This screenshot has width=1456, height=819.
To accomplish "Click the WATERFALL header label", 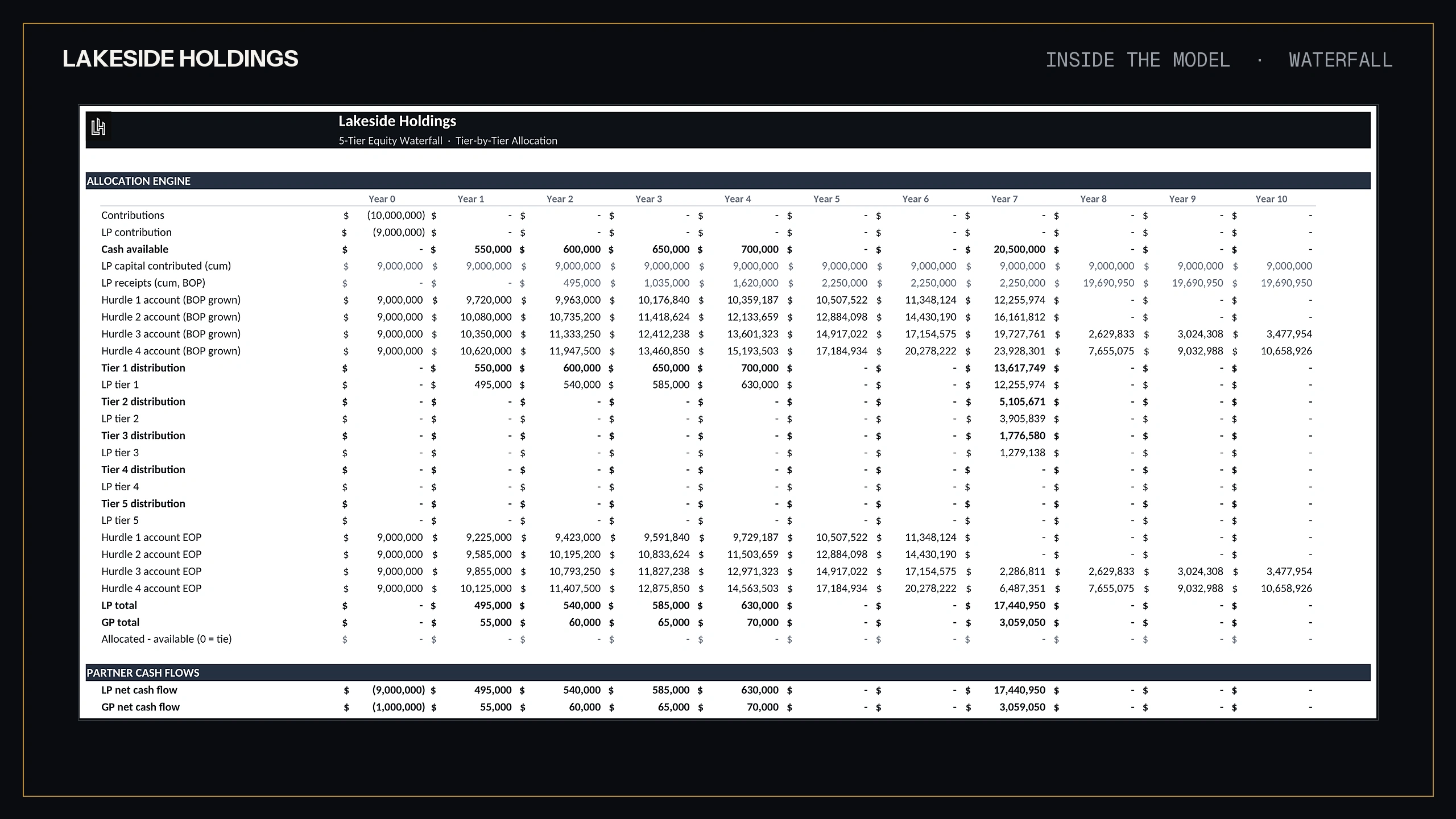I will [x=1341, y=60].
